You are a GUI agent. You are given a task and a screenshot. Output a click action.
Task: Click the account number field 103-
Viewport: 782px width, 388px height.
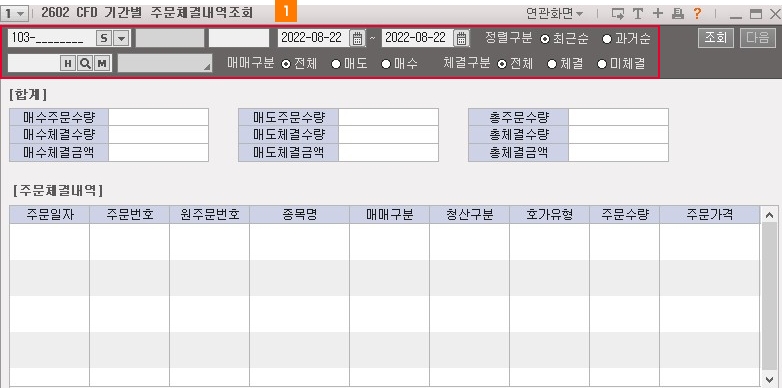(51, 38)
